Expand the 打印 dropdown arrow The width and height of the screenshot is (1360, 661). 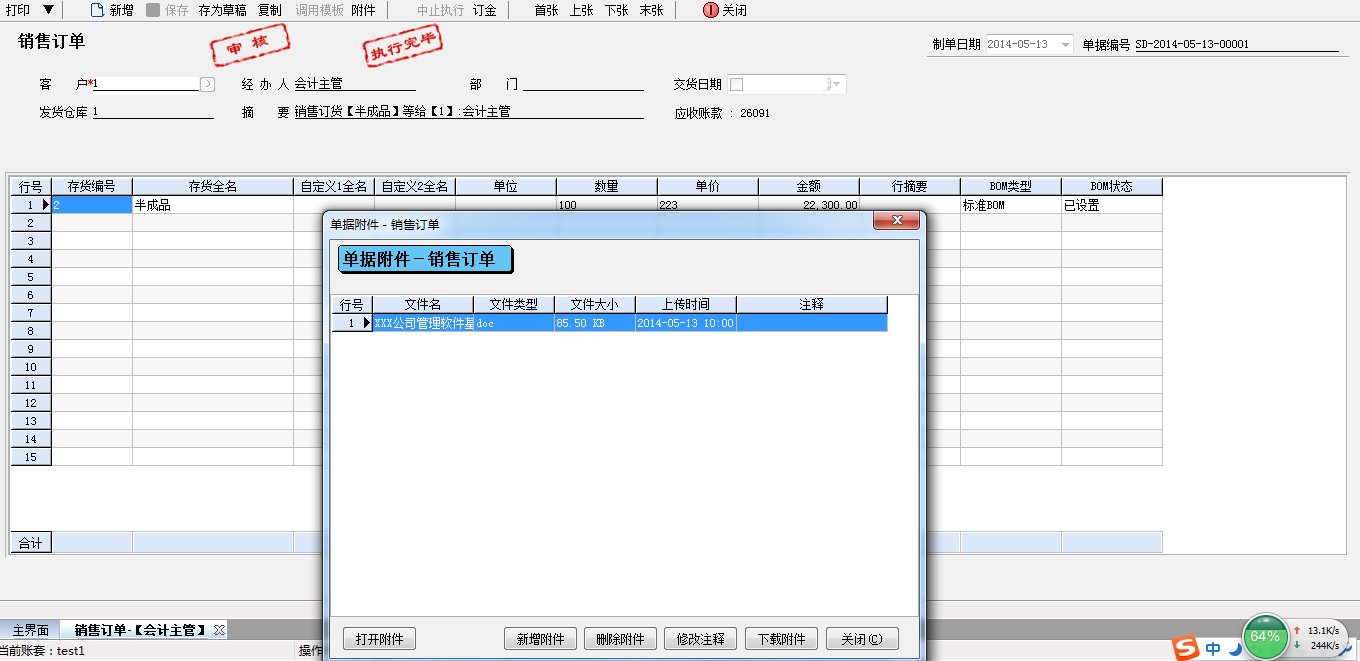pos(48,10)
